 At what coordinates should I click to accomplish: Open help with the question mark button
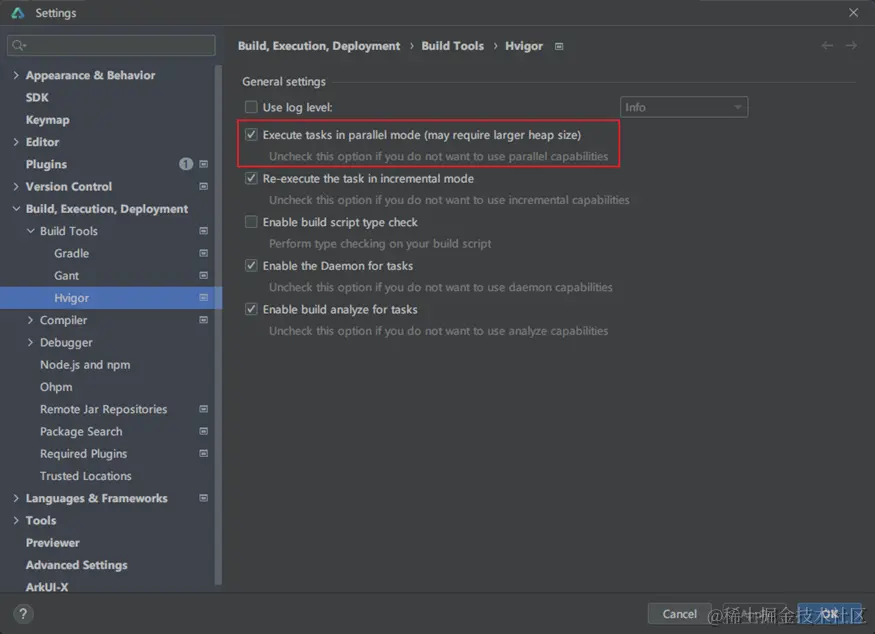click(x=23, y=614)
